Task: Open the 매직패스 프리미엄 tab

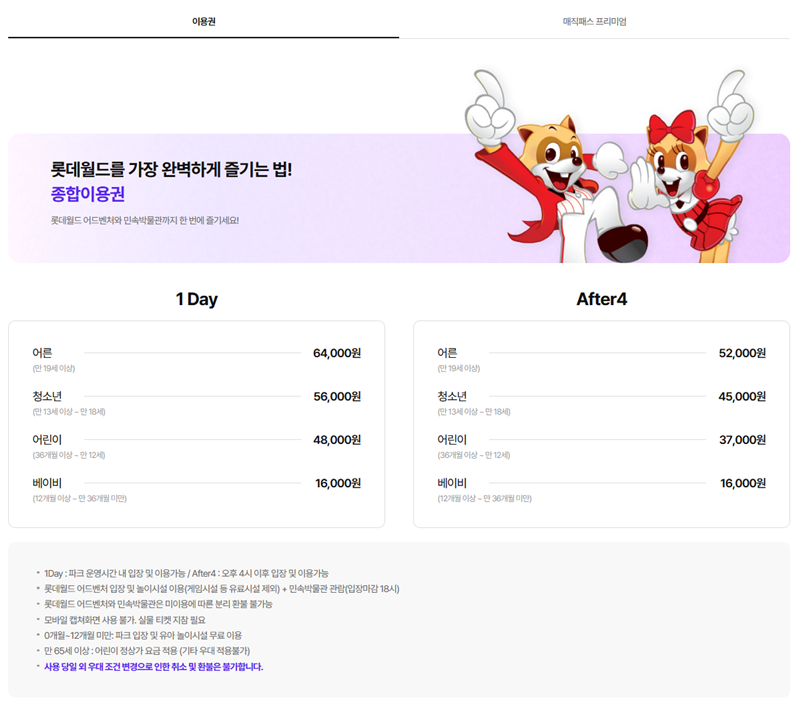Action: 594,21
